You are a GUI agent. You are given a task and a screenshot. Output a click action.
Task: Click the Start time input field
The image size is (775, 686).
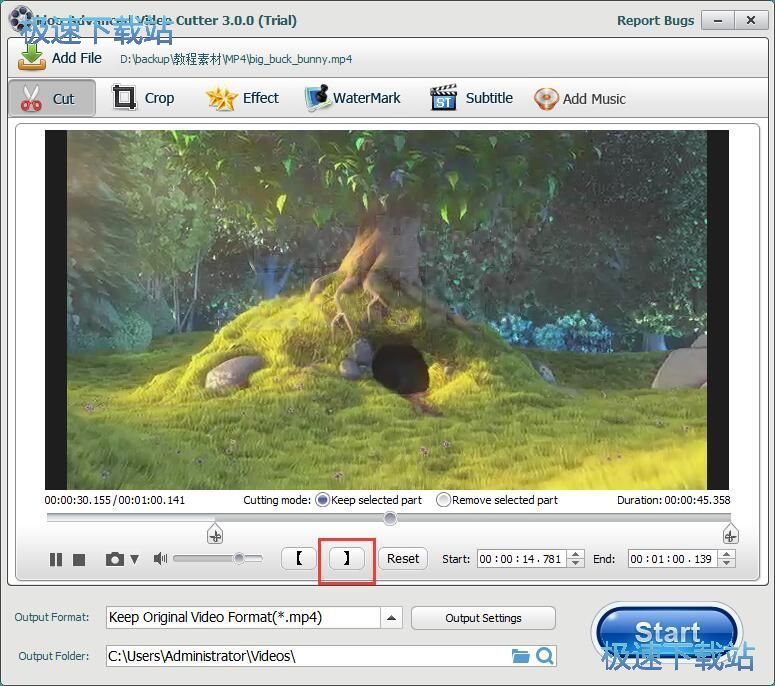tap(522, 559)
